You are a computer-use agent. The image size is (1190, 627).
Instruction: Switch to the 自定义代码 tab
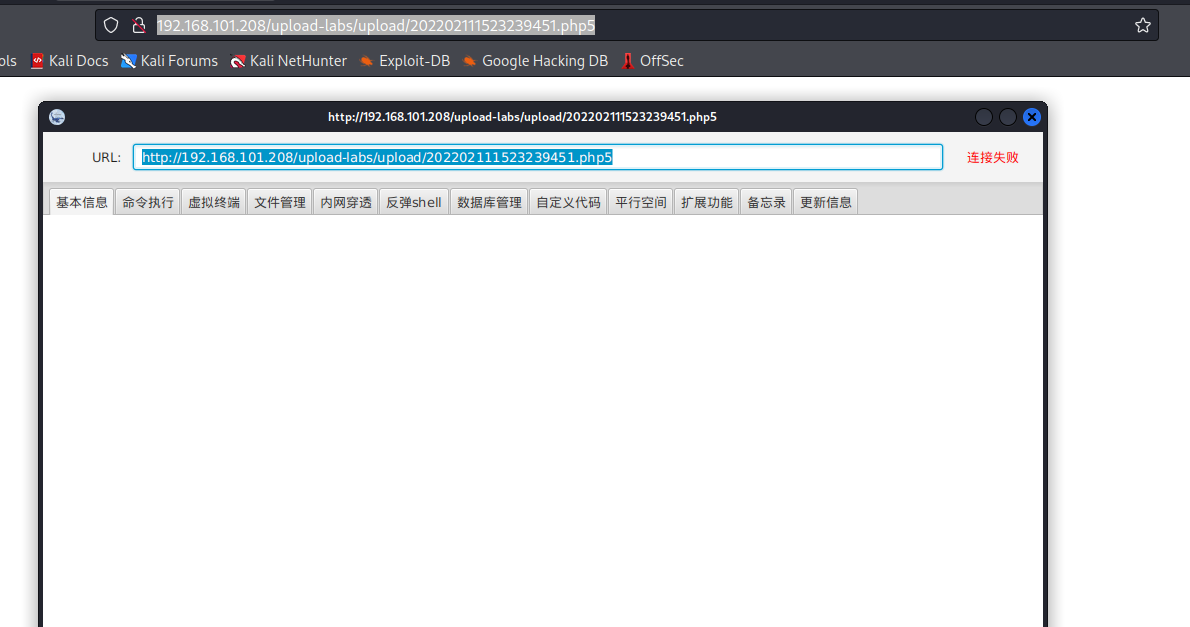point(568,202)
